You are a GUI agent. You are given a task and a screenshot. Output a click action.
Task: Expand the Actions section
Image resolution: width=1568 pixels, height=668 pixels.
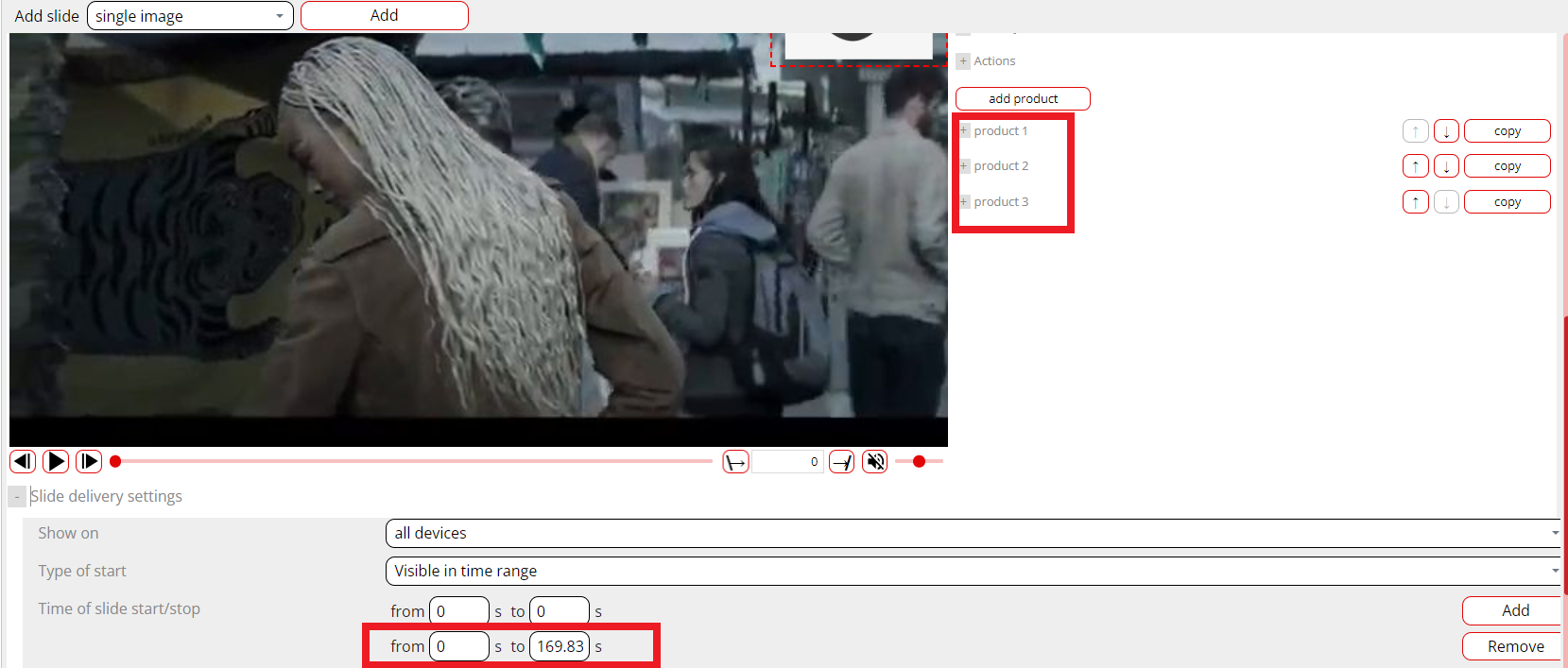963,61
